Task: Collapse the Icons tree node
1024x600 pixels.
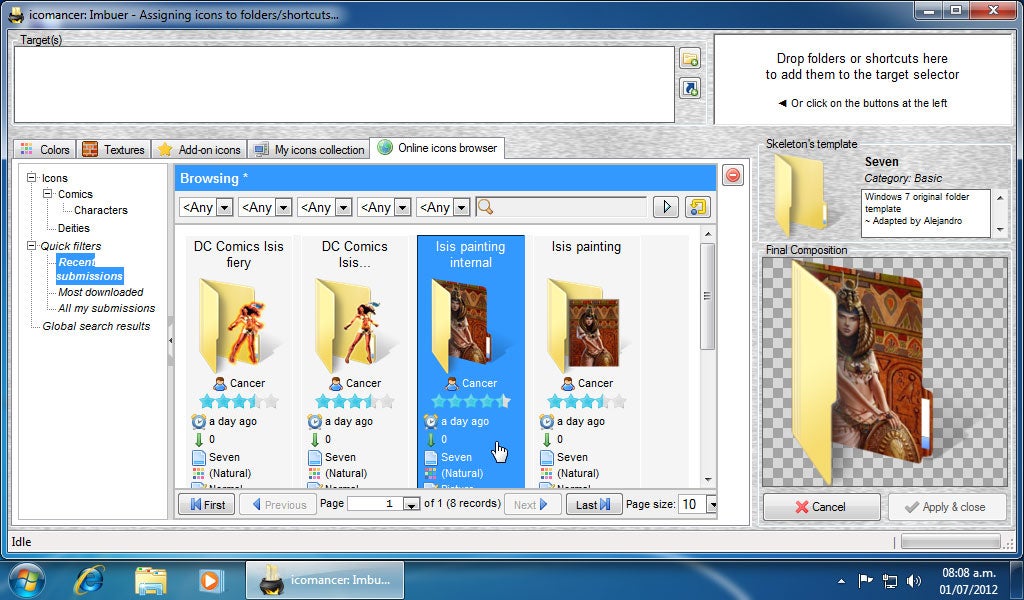Action: [31, 177]
